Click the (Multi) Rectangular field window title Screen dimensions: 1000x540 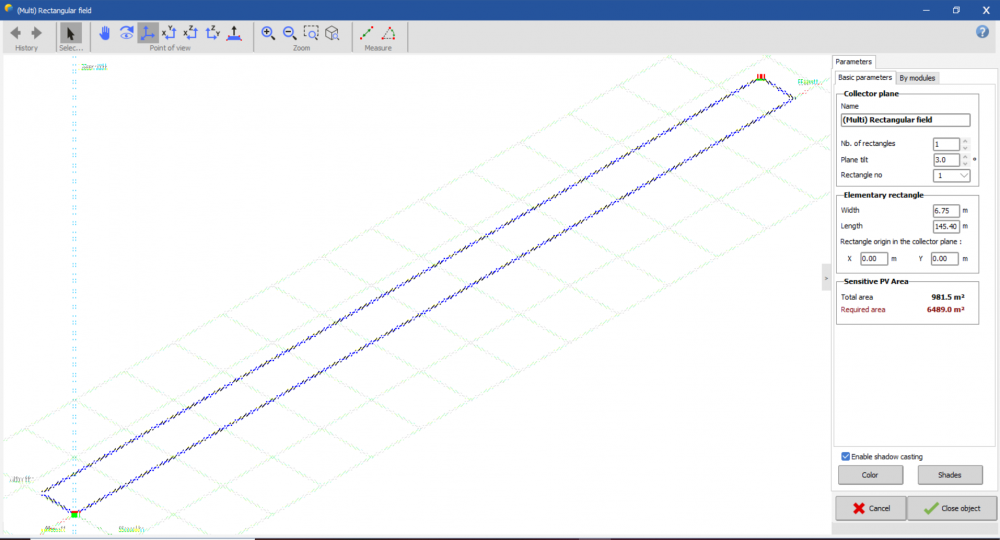tap(54, 10)
